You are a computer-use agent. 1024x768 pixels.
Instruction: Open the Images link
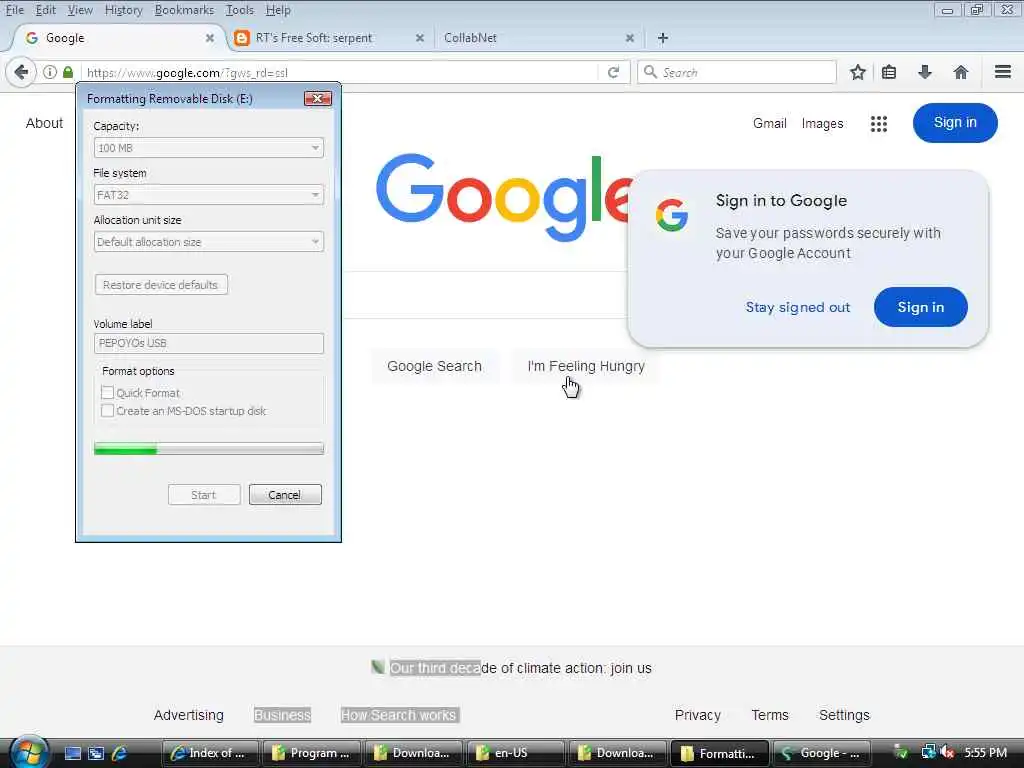point(822,123)
